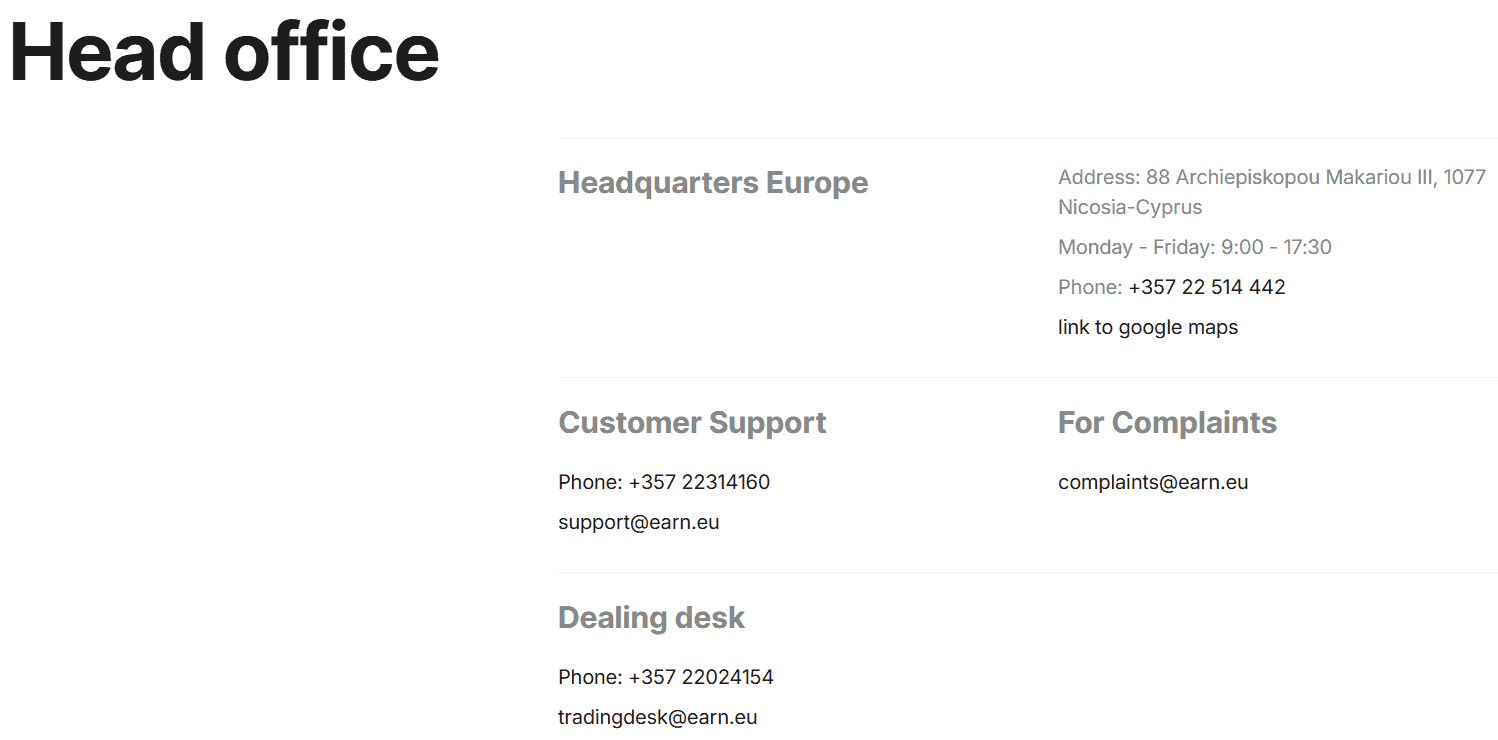
Task: Call Customer Support number +357 22314160
Action: pyautogui.click(x=699, y=482)
